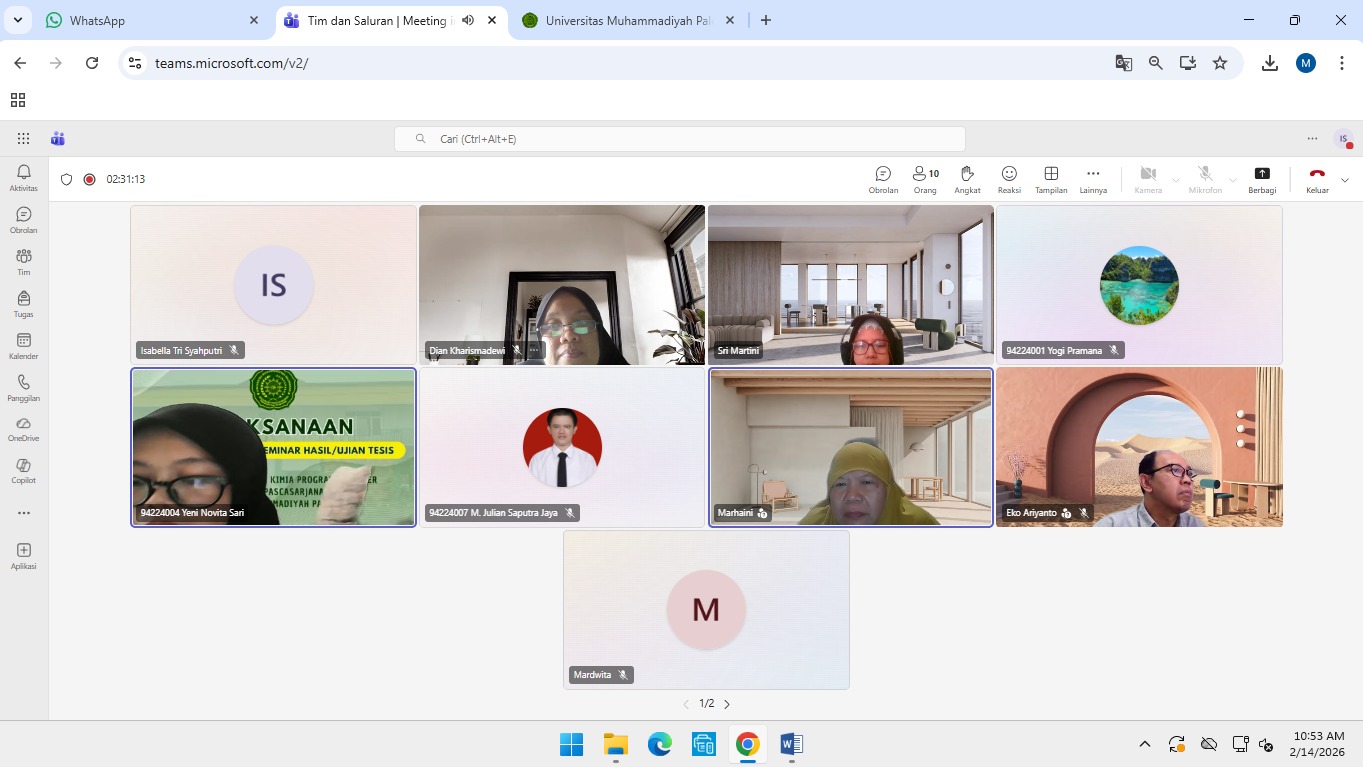This screenshot has height=767, width=1363.
Task: Expand the Mikrofon device options chevron
Action: click(x=1232, y=180)
